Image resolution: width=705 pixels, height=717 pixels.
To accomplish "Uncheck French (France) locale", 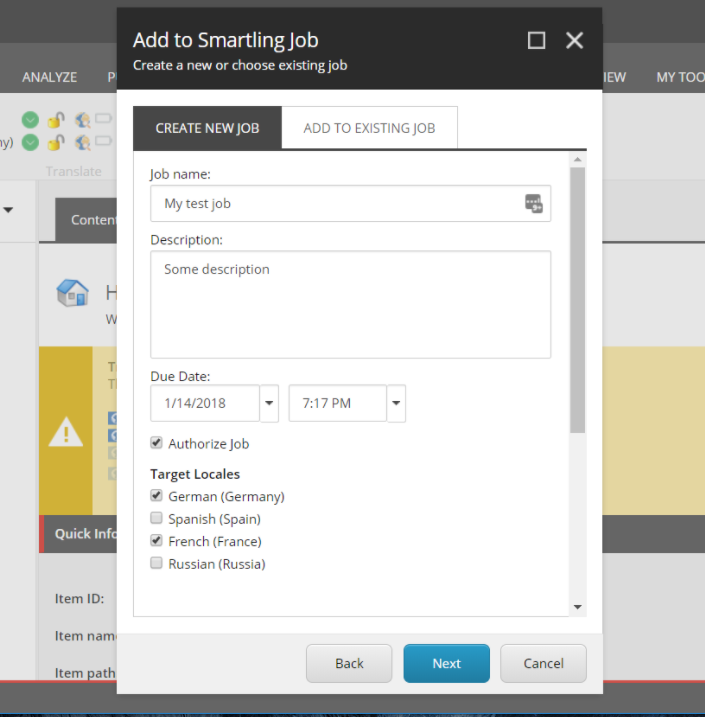I will (x=156, y=540).
